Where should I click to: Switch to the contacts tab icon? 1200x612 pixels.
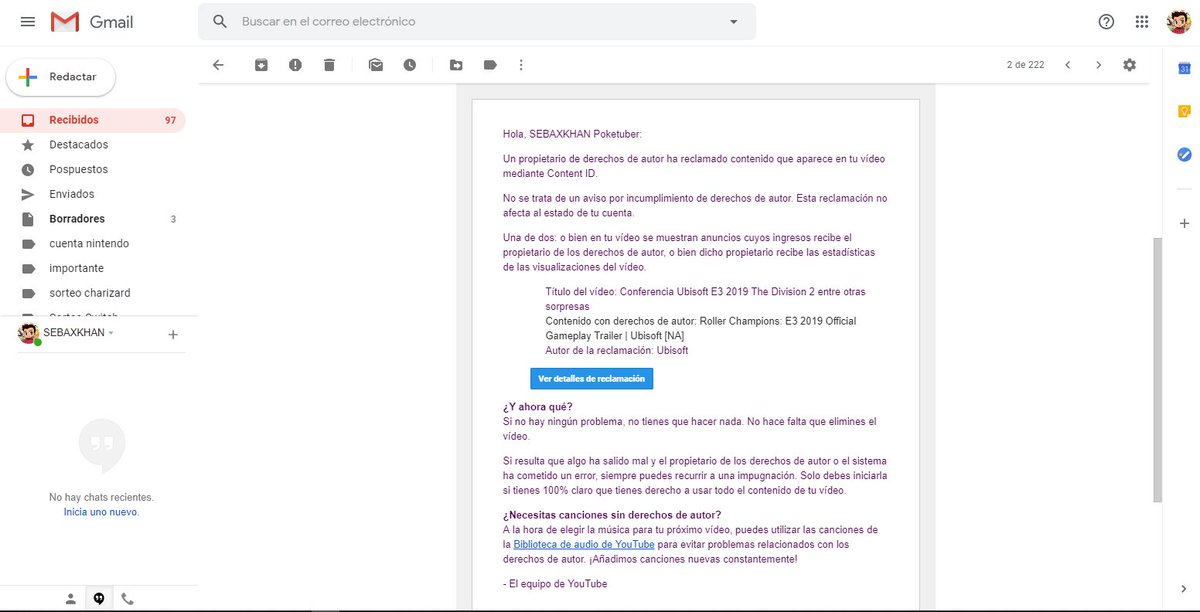click(x=70, y=599)
